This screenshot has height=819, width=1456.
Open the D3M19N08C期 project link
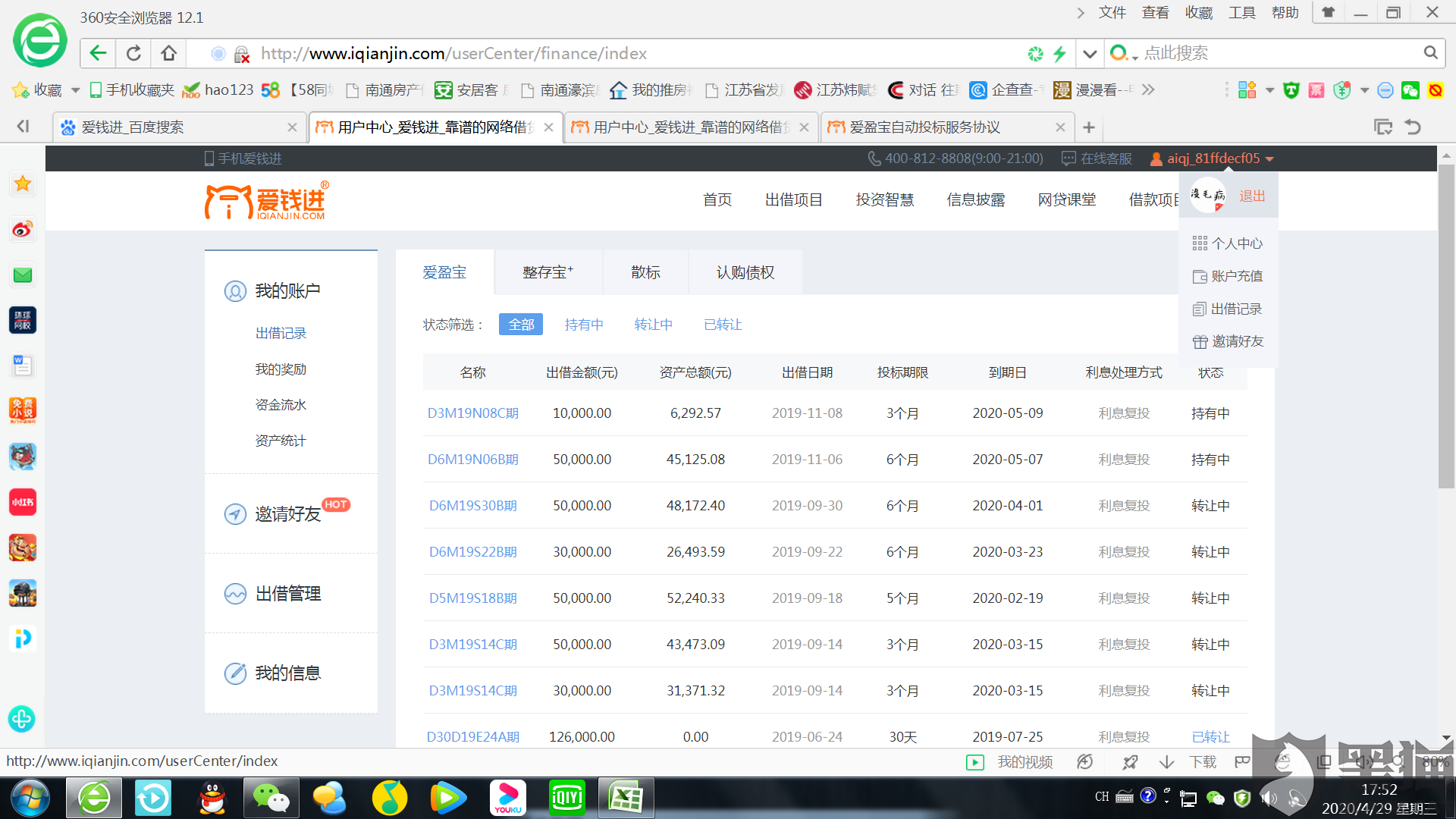473,413
